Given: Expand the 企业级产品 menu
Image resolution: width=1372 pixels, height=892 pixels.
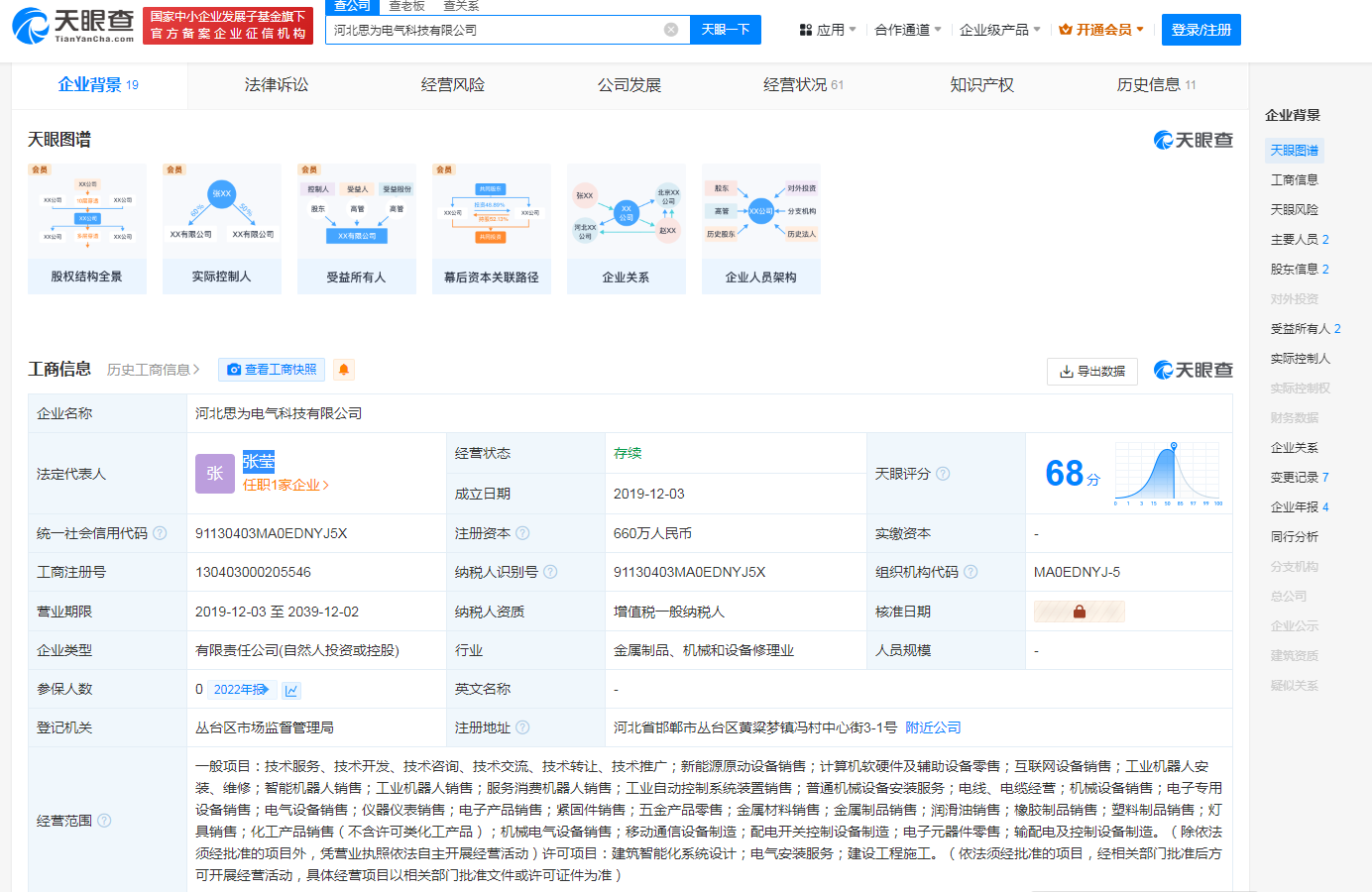Looking at the screenshot, I should point(1000,30).
